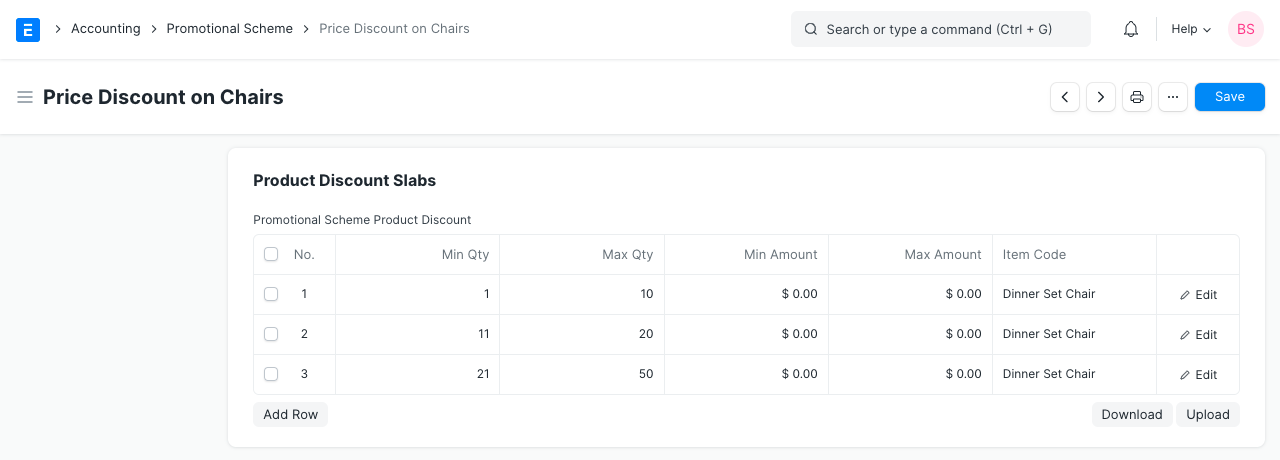The height and width of the screenshot is (460, 1280).
Task: Check the row 1 checkbox
Action: [x=271, y=294]
